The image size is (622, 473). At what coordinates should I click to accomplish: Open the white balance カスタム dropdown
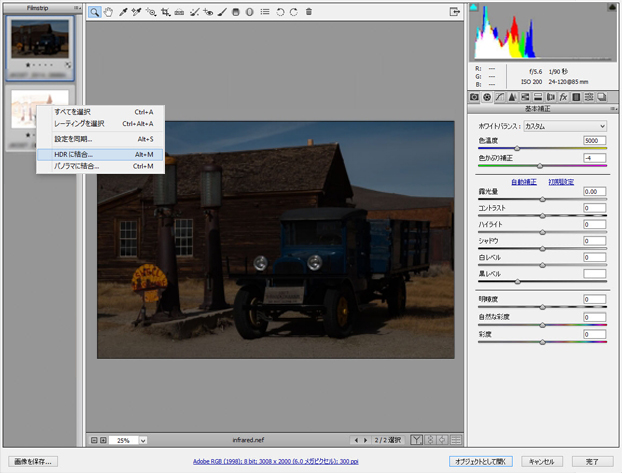[x=565, y=126]
